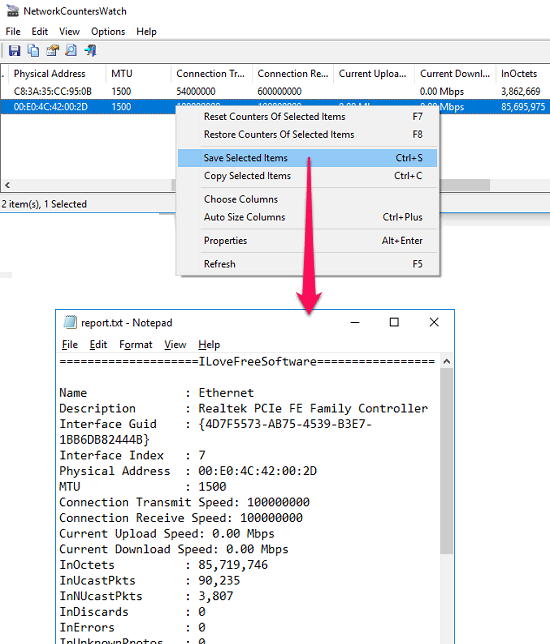Image resolution: width=550 pixels, height=644 pixels.
Task: Click the 3,862,669 InOctets cell
Action: (520, 91)
